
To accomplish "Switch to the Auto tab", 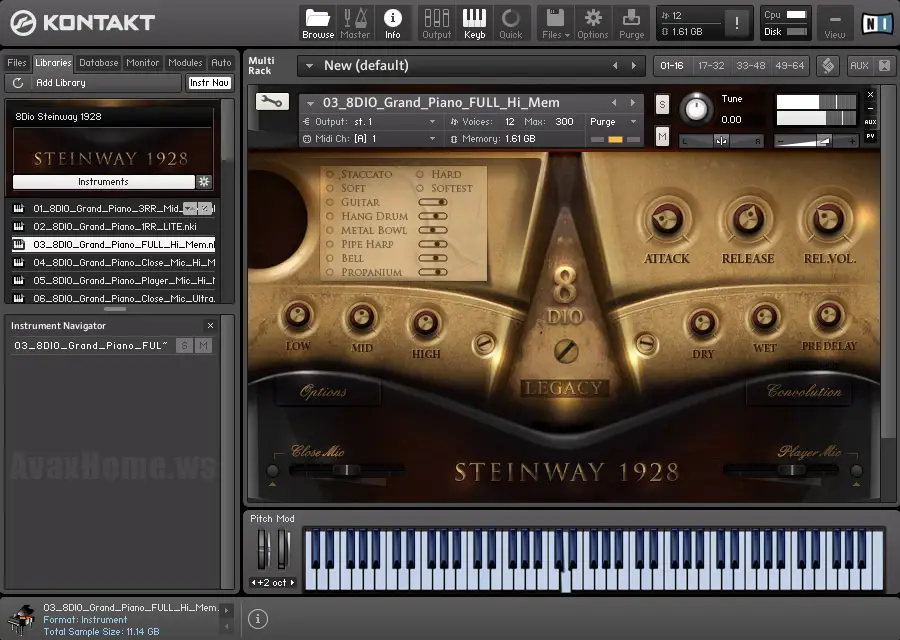I will (221, 63).
